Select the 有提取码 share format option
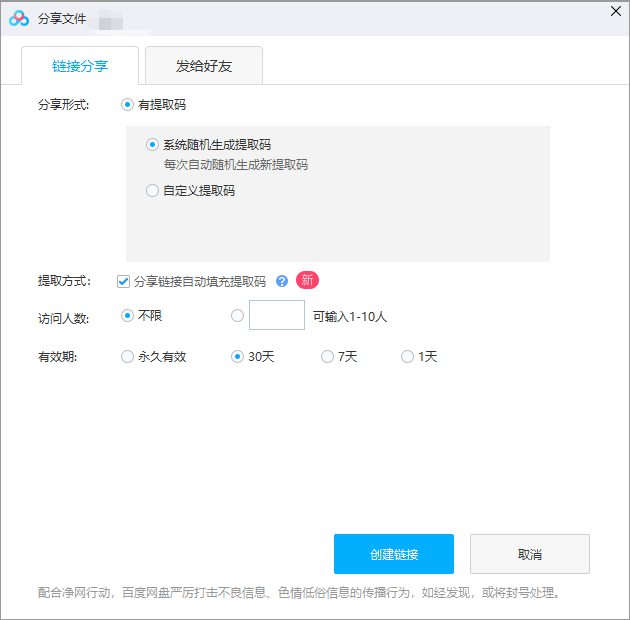 click(127, 104)
